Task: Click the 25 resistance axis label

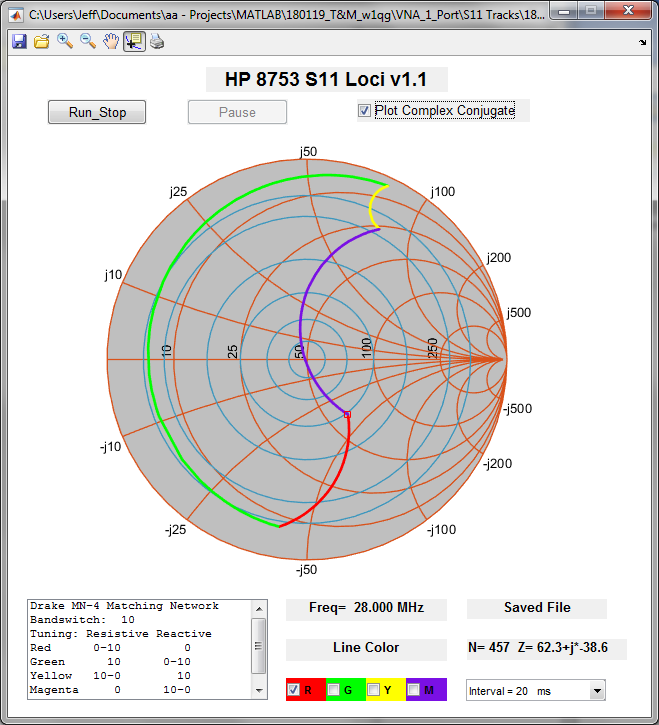Action: pos(233,351)
